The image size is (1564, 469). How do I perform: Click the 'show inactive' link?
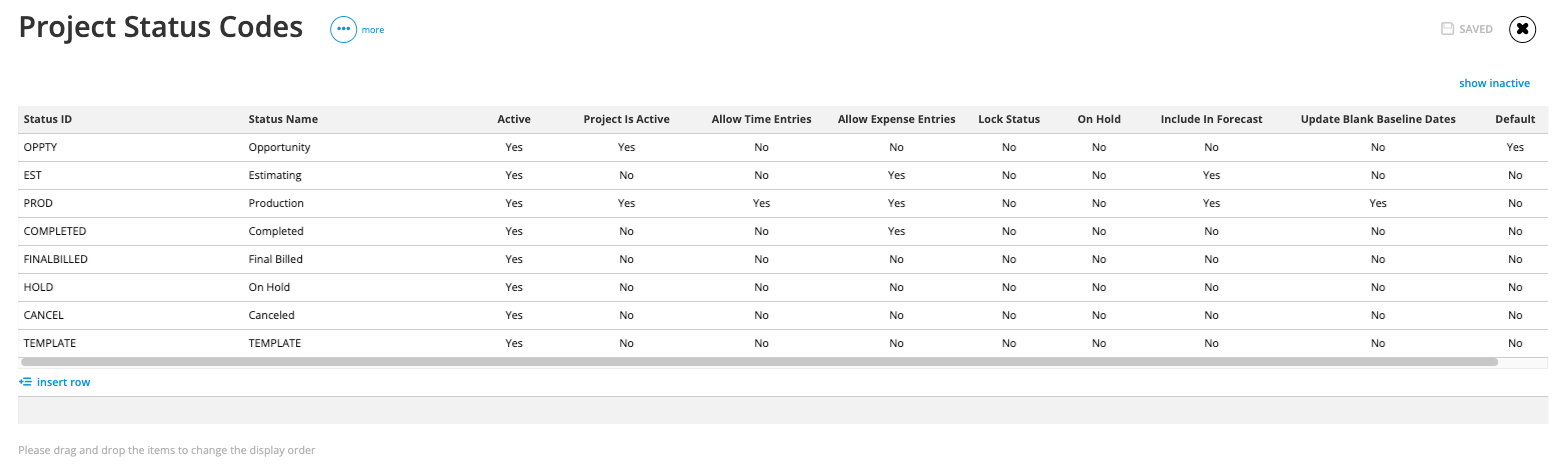1494,83
